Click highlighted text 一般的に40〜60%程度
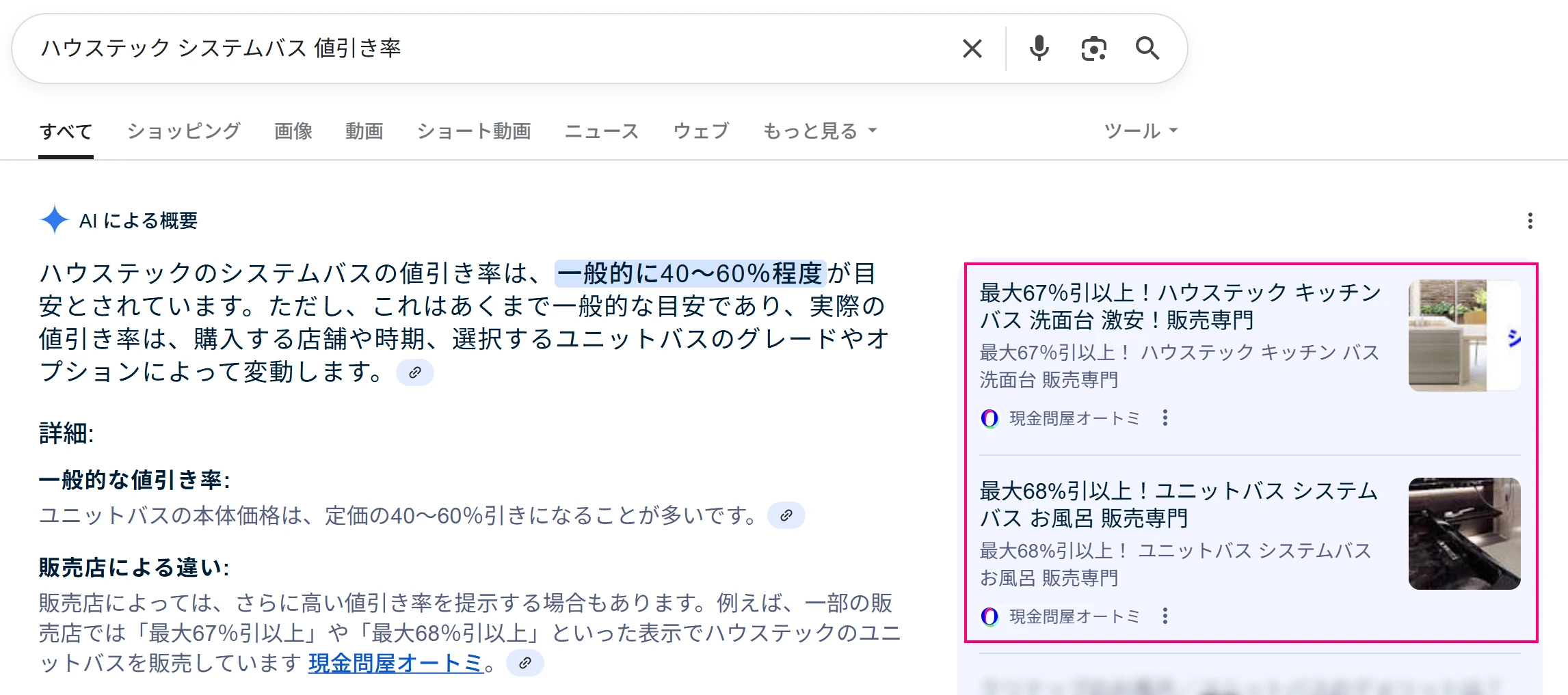The width and height of the screenshot is (1568, 695). (x=690, y=273)
